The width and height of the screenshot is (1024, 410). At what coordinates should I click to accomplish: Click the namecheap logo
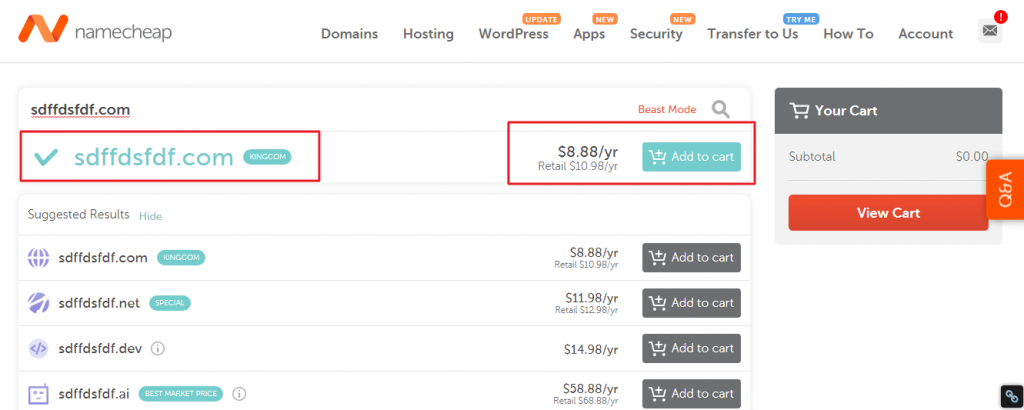pyautogui.click(x=94, y=32)
